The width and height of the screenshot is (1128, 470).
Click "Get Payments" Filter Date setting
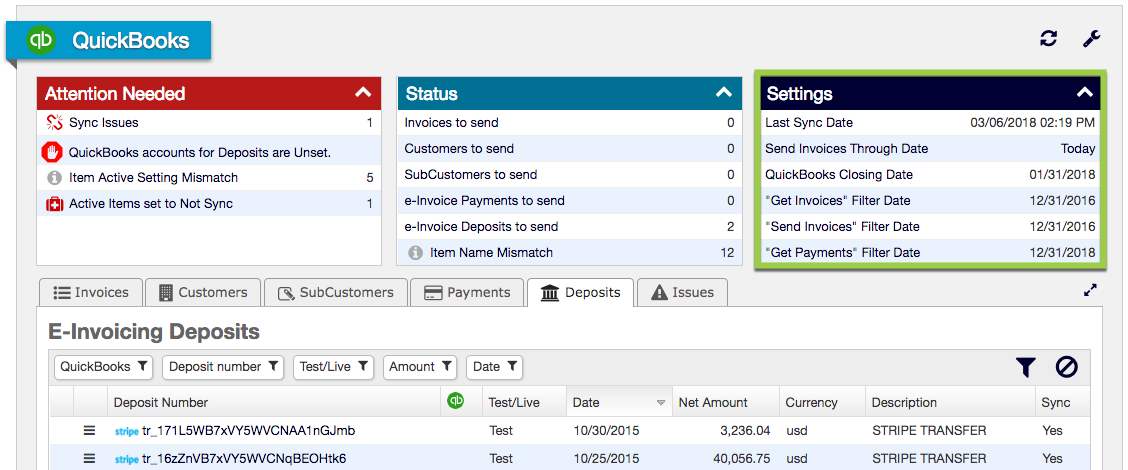point(930,253)
